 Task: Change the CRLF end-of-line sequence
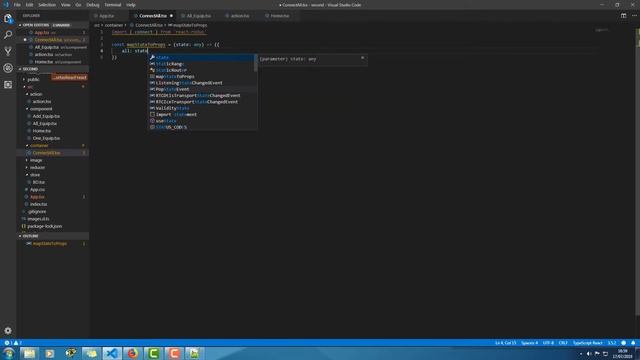coord(563,343)
